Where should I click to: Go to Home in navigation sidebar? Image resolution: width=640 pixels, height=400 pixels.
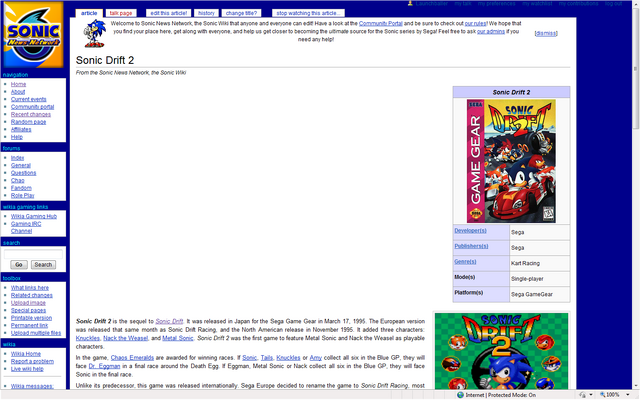click(18, 84)
